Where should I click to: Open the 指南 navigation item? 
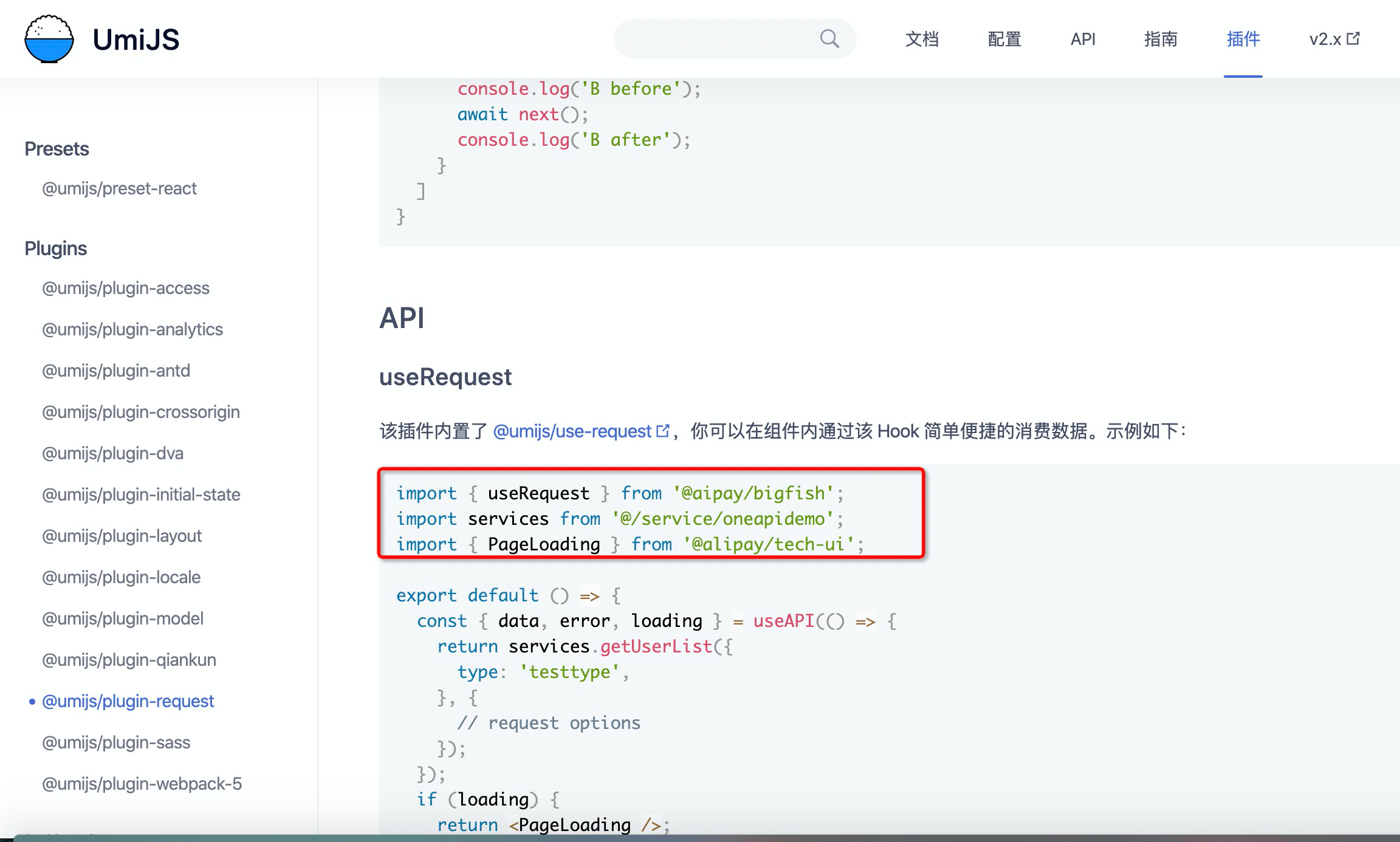pos(1161,39)
